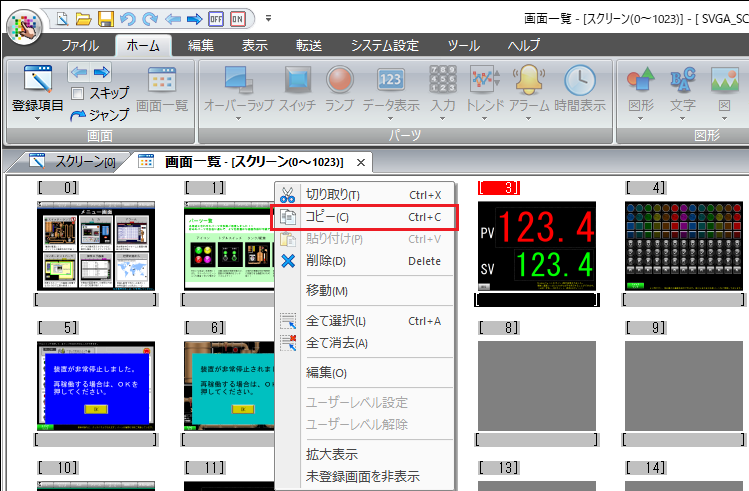Switch to the 編集 ribbon tab

click(200, 45)
